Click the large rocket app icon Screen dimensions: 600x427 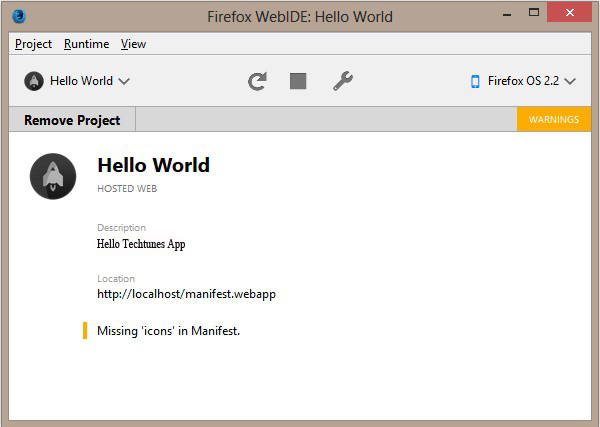click(x=53, y=176)
